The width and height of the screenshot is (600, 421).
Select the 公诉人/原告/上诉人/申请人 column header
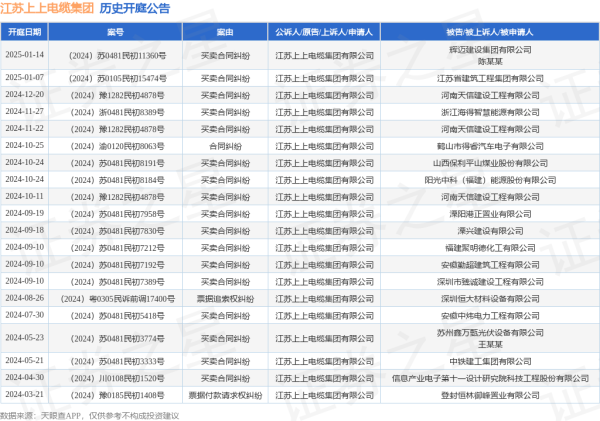click(x=324, y=32)
